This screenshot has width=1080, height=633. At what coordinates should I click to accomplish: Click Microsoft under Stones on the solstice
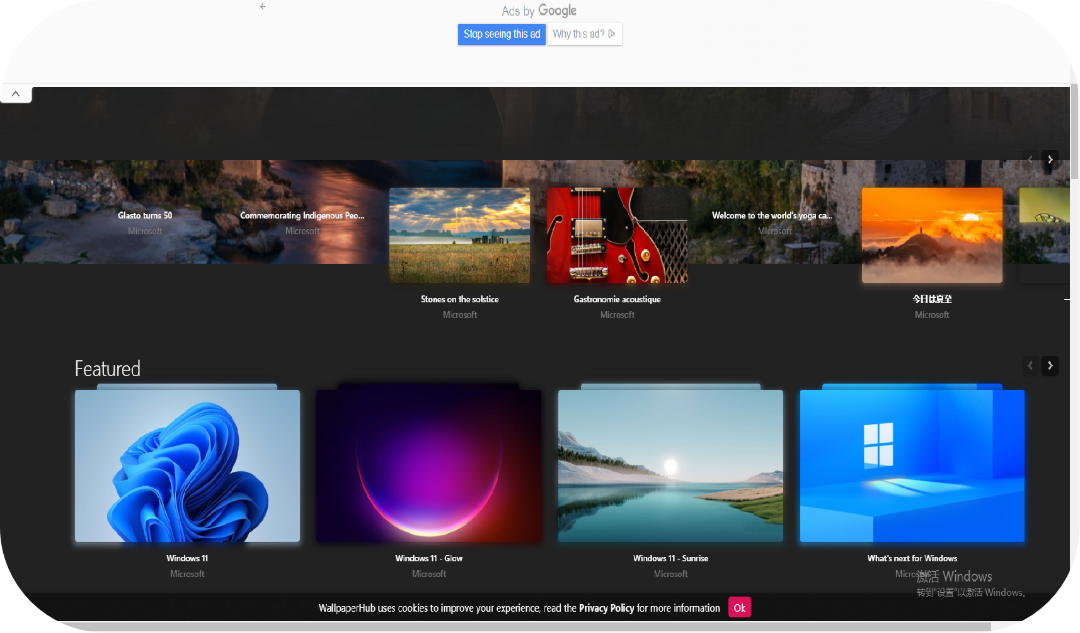coord(459,315)
